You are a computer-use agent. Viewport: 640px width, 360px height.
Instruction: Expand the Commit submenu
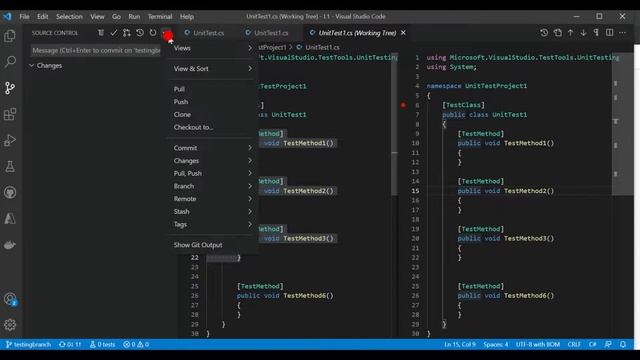[213, 148]
